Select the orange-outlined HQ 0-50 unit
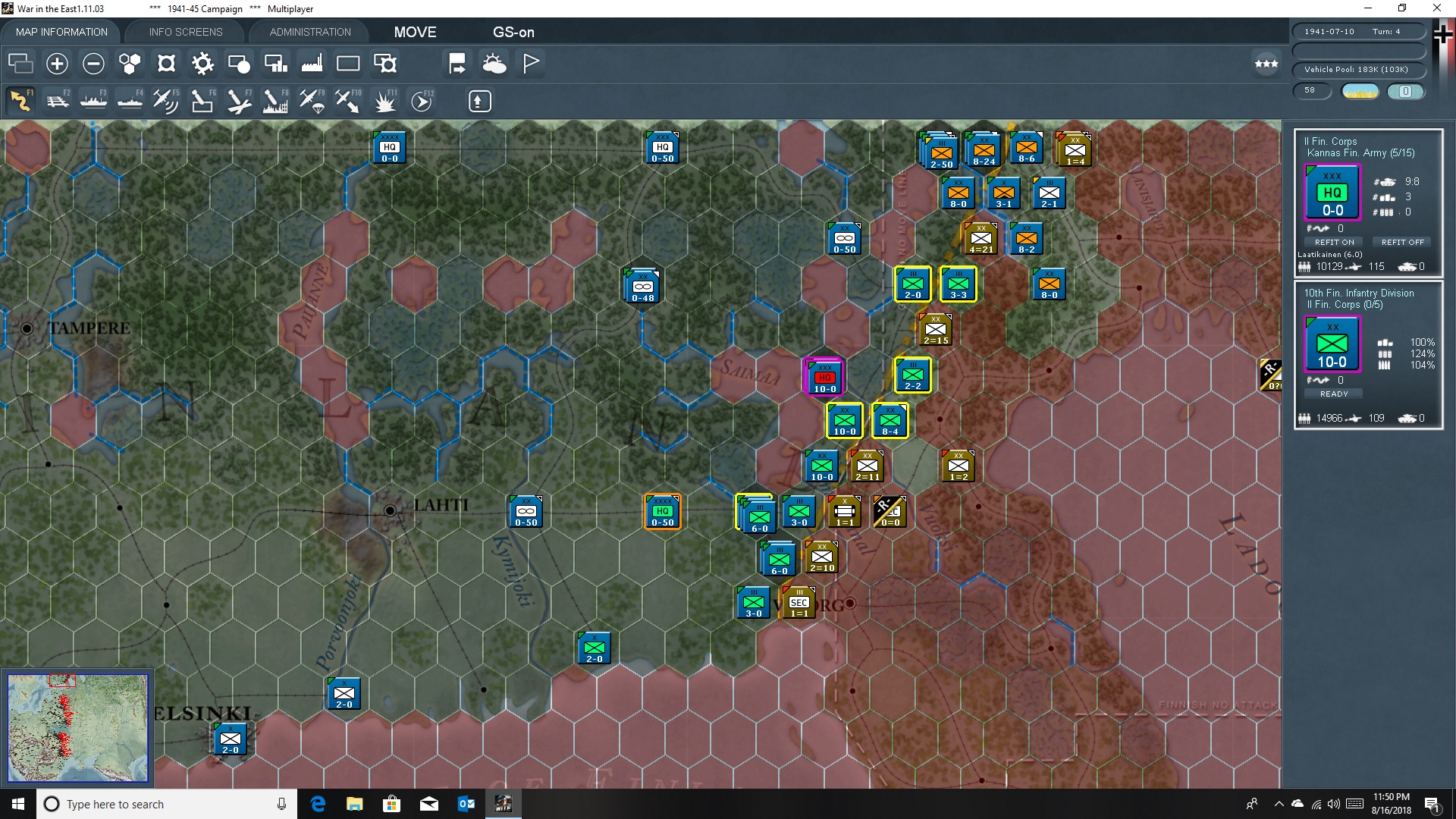Viewport: 1456px width, 819px height. 662,512
